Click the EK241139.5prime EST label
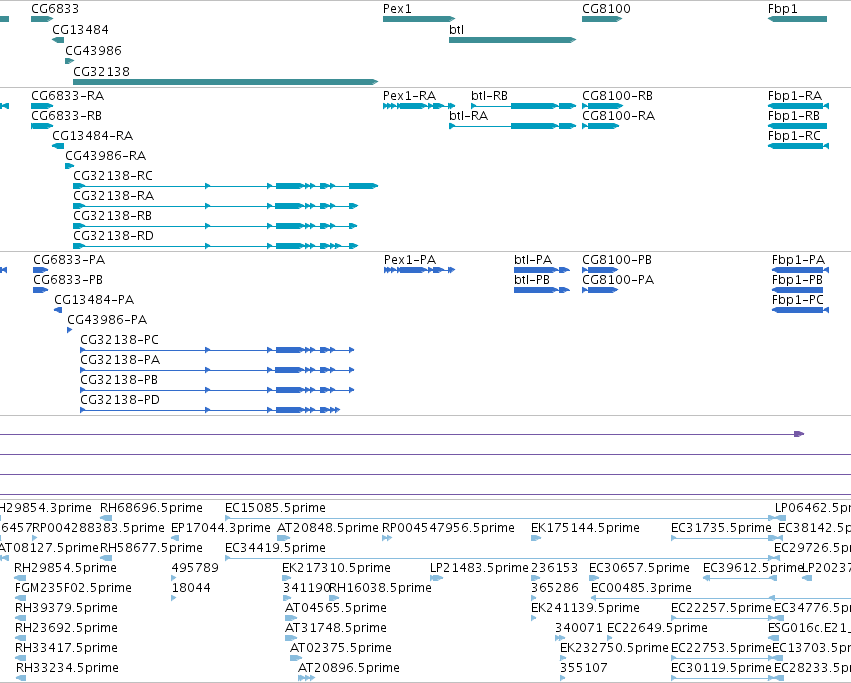 click(x=585, y=608)
